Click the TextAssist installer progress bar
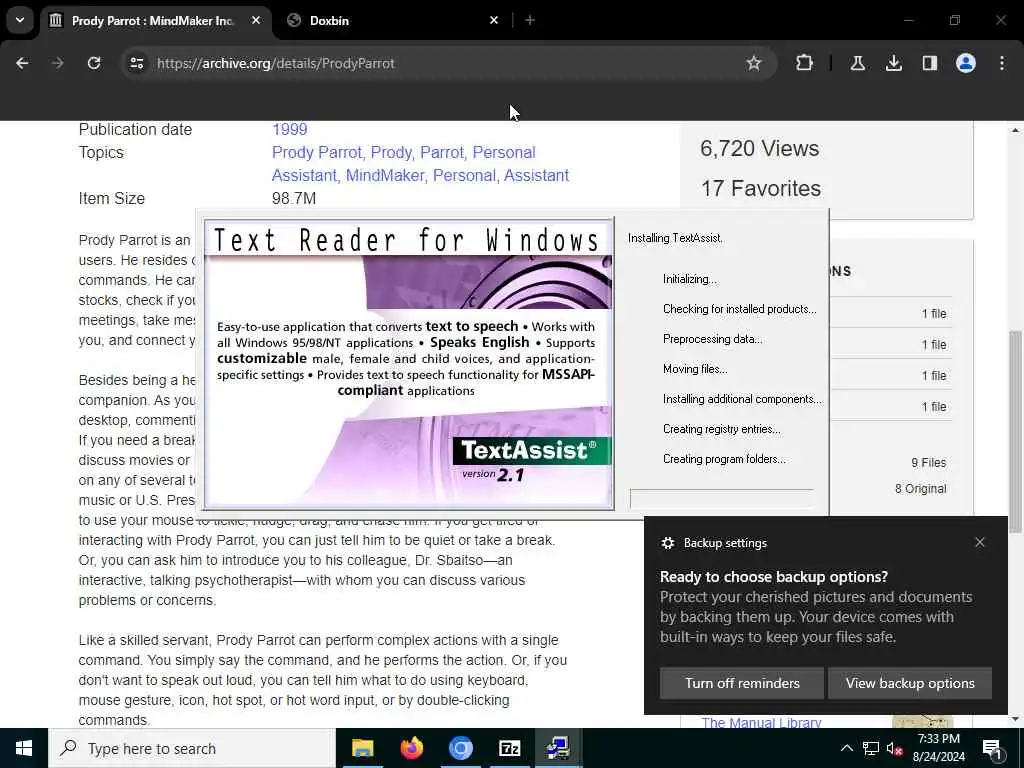This screenshot has height=768, width=1024. coord(722,498)
